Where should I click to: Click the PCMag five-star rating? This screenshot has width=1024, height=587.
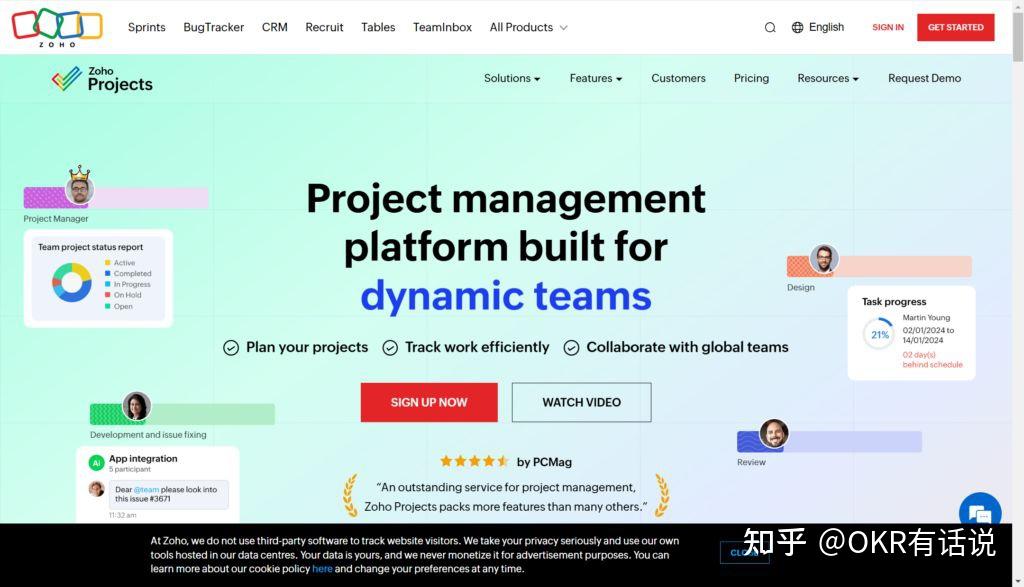pyautogui.click(x=475, y=461)
